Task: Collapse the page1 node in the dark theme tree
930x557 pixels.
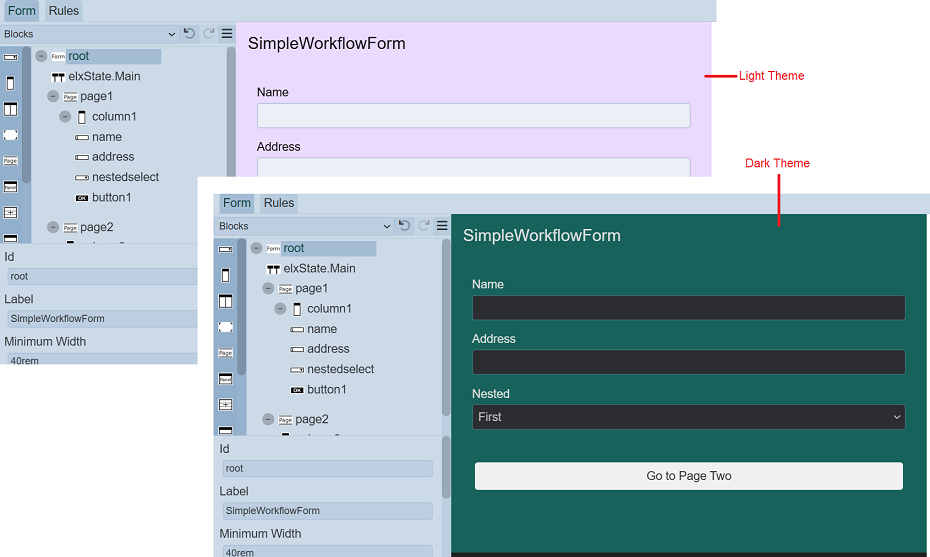Action: [x=269, y=288]
